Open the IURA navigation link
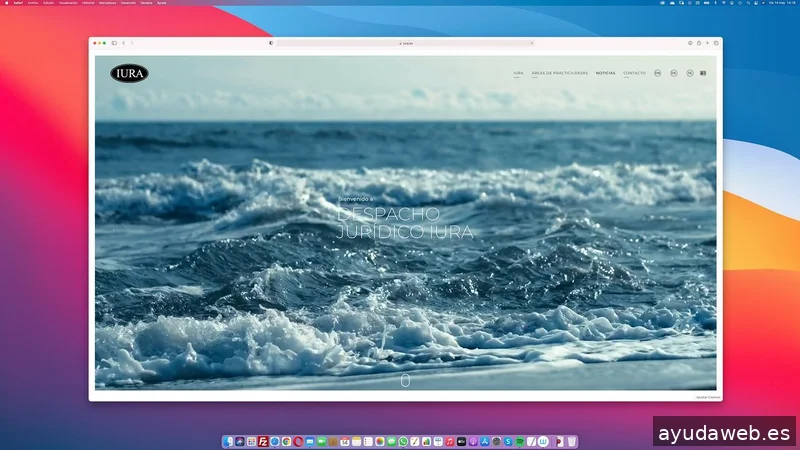Screen dimensions: 800x450 pyautogui.click(x=518, y=73)
